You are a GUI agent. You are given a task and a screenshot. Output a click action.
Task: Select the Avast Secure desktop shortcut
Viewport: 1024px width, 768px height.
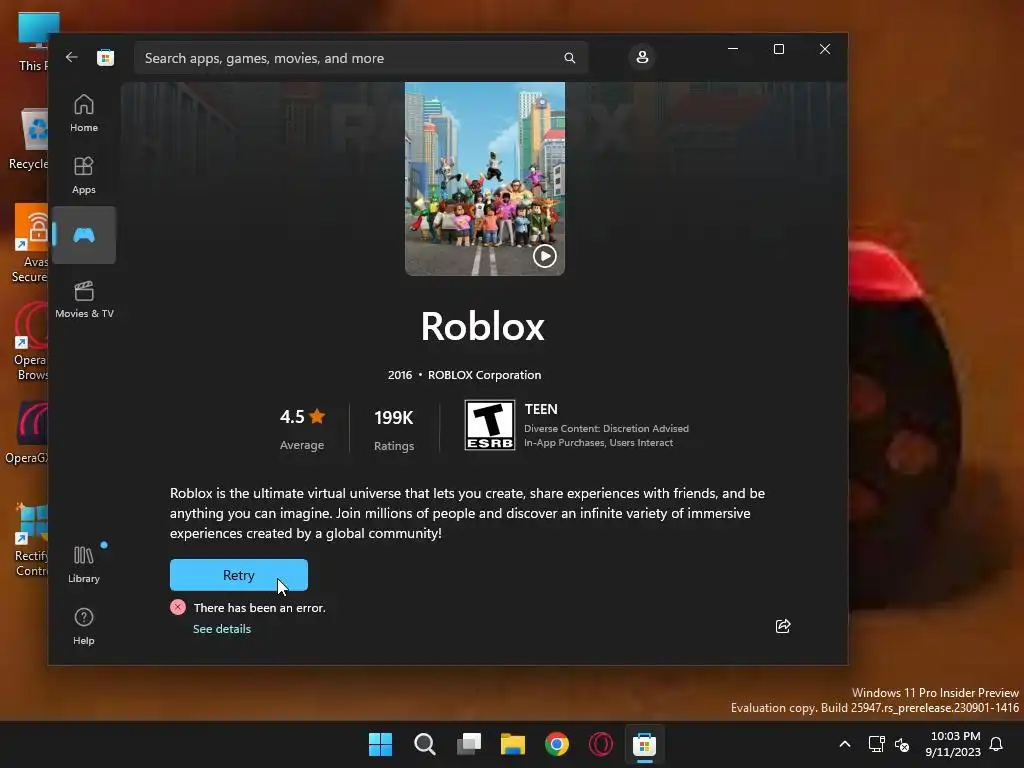(29, 244)
